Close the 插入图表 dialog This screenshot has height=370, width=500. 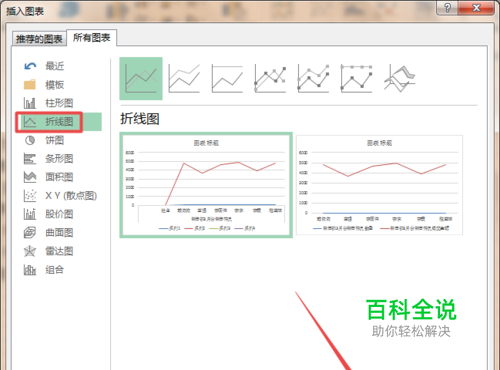click(476, 7)
